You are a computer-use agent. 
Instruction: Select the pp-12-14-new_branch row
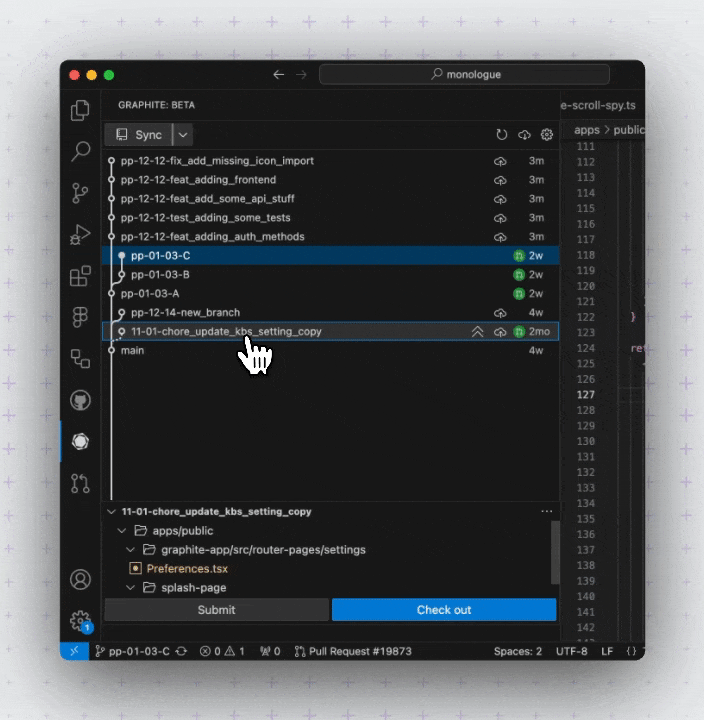point(331,313)
